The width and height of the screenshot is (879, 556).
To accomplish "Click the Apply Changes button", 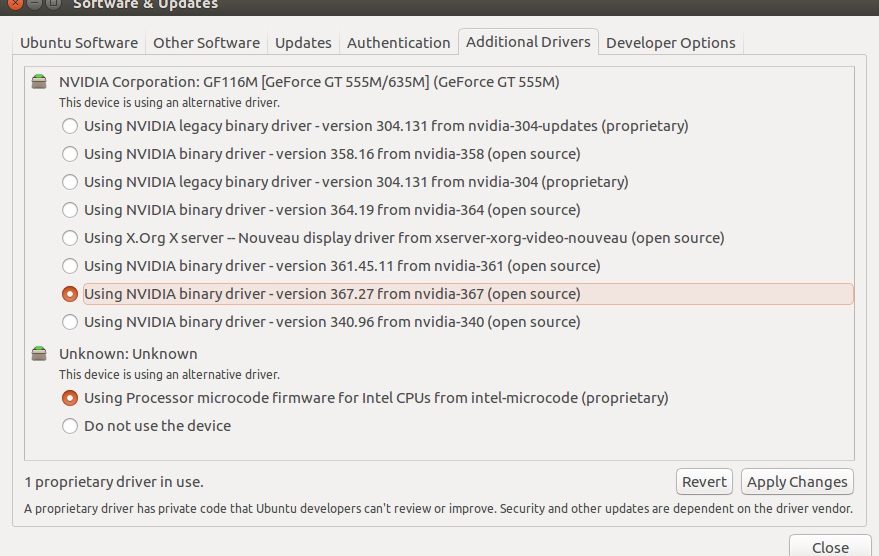I will [797, 481].
